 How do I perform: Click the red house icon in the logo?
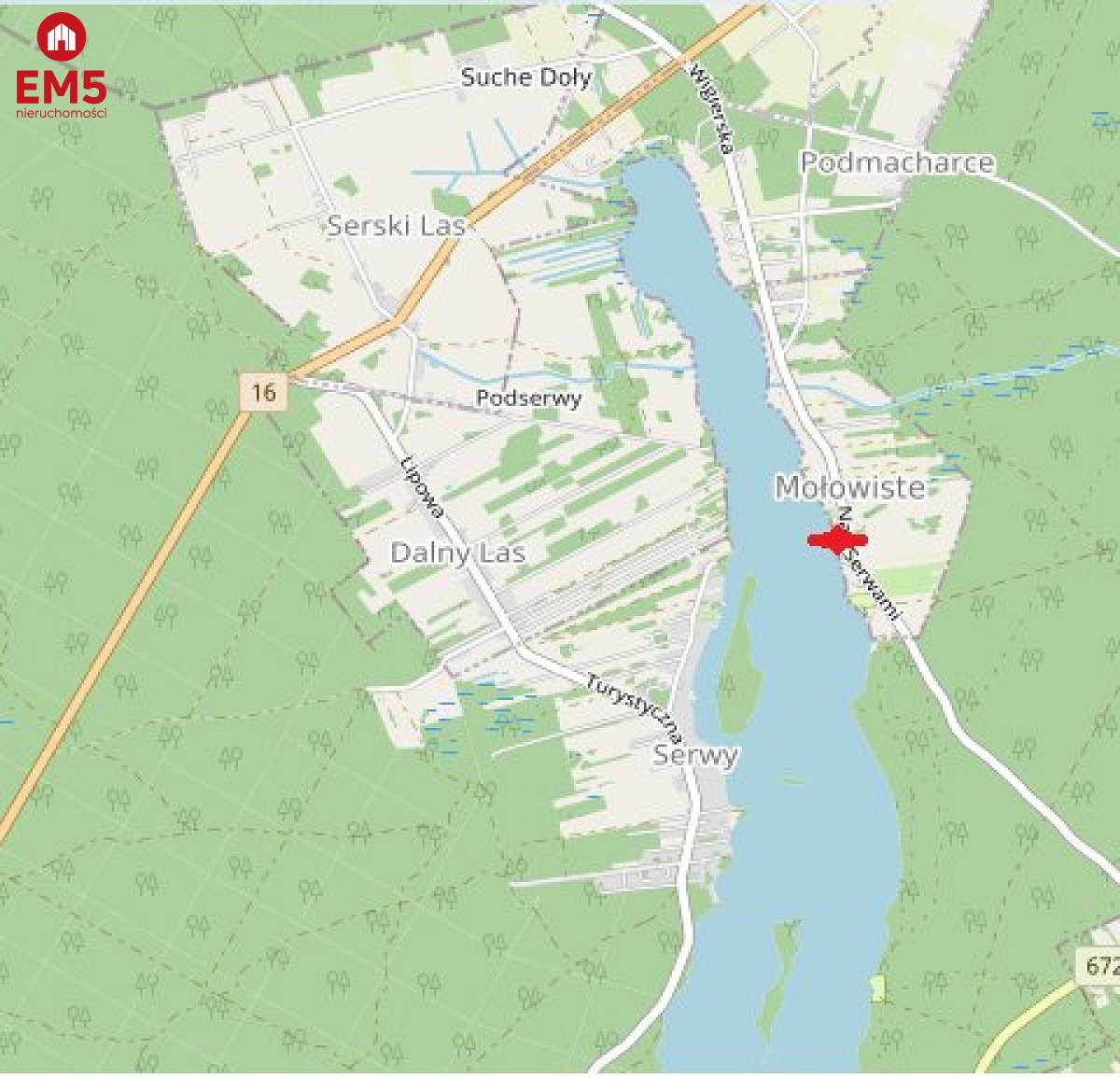click(x=62, y=37)
